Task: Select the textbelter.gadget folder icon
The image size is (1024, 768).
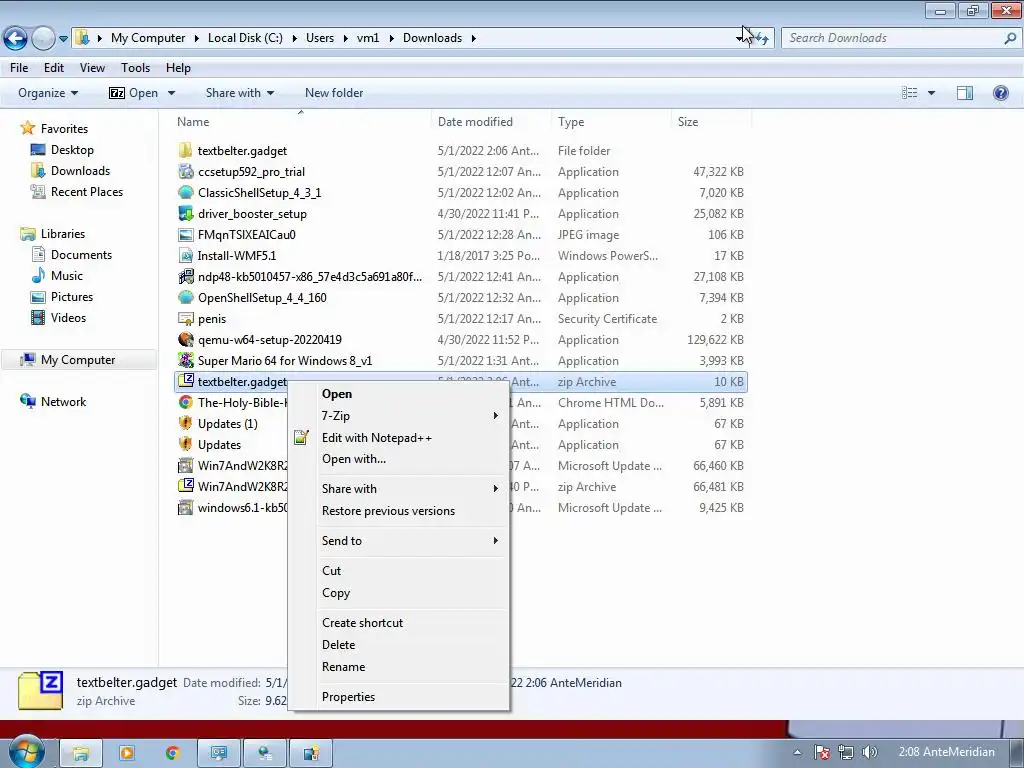Action: point(185,150)
